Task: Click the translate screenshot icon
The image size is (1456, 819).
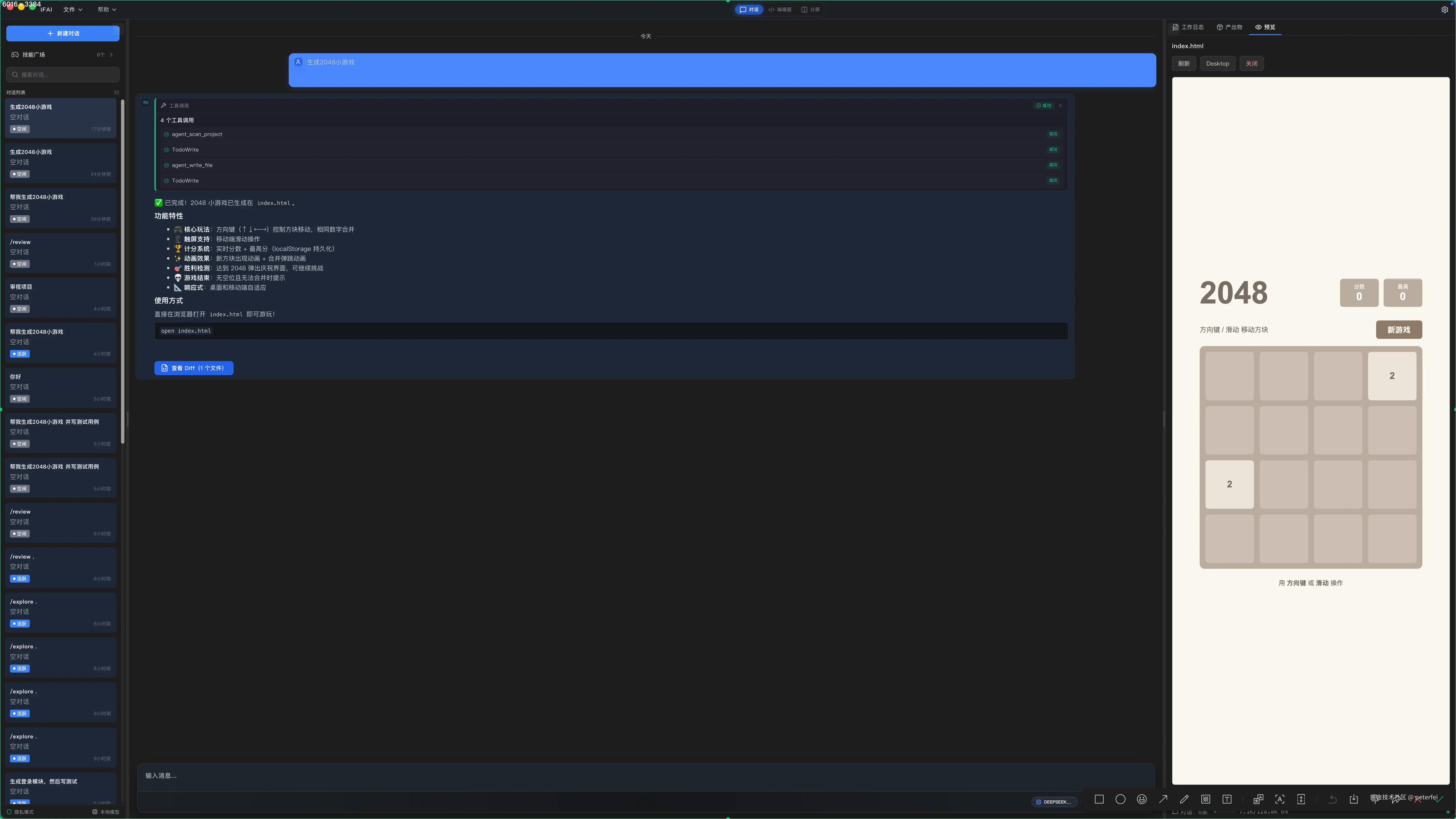Action: point(1258,799)
